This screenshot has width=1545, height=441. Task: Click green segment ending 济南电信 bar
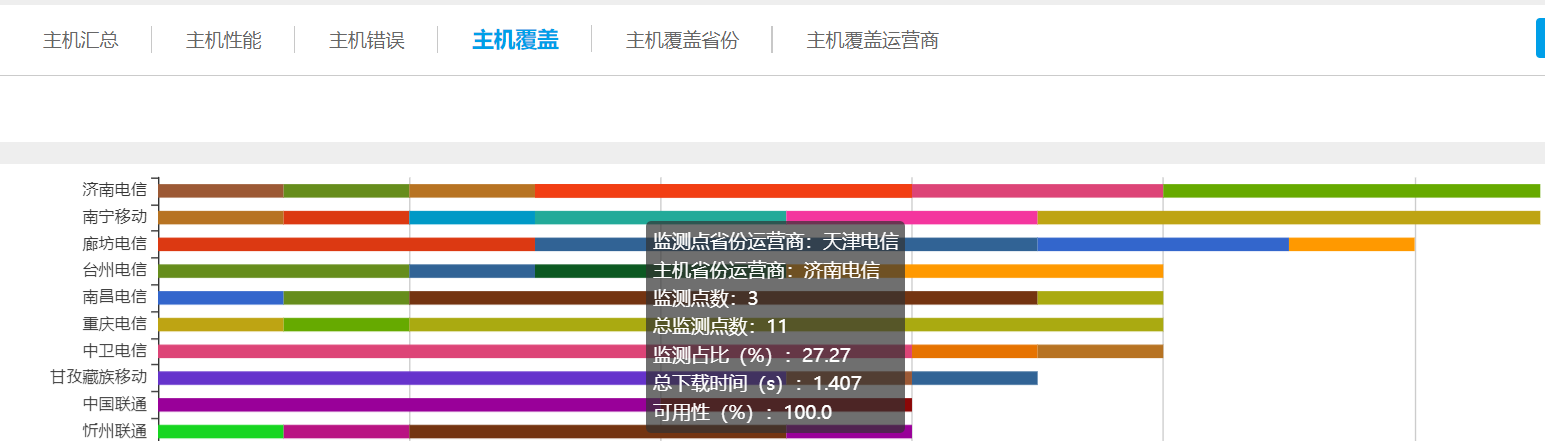pyautogui.click(x=1350, y=190)
